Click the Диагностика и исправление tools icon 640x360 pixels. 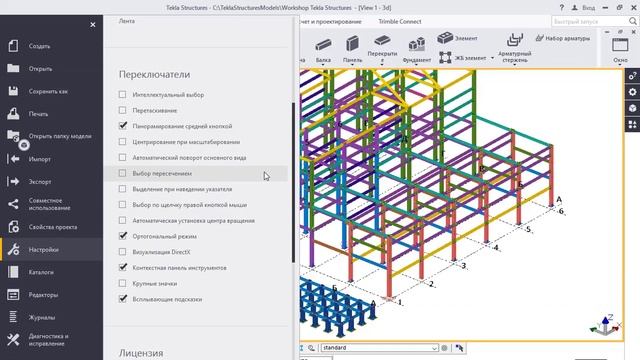(13, 340)
